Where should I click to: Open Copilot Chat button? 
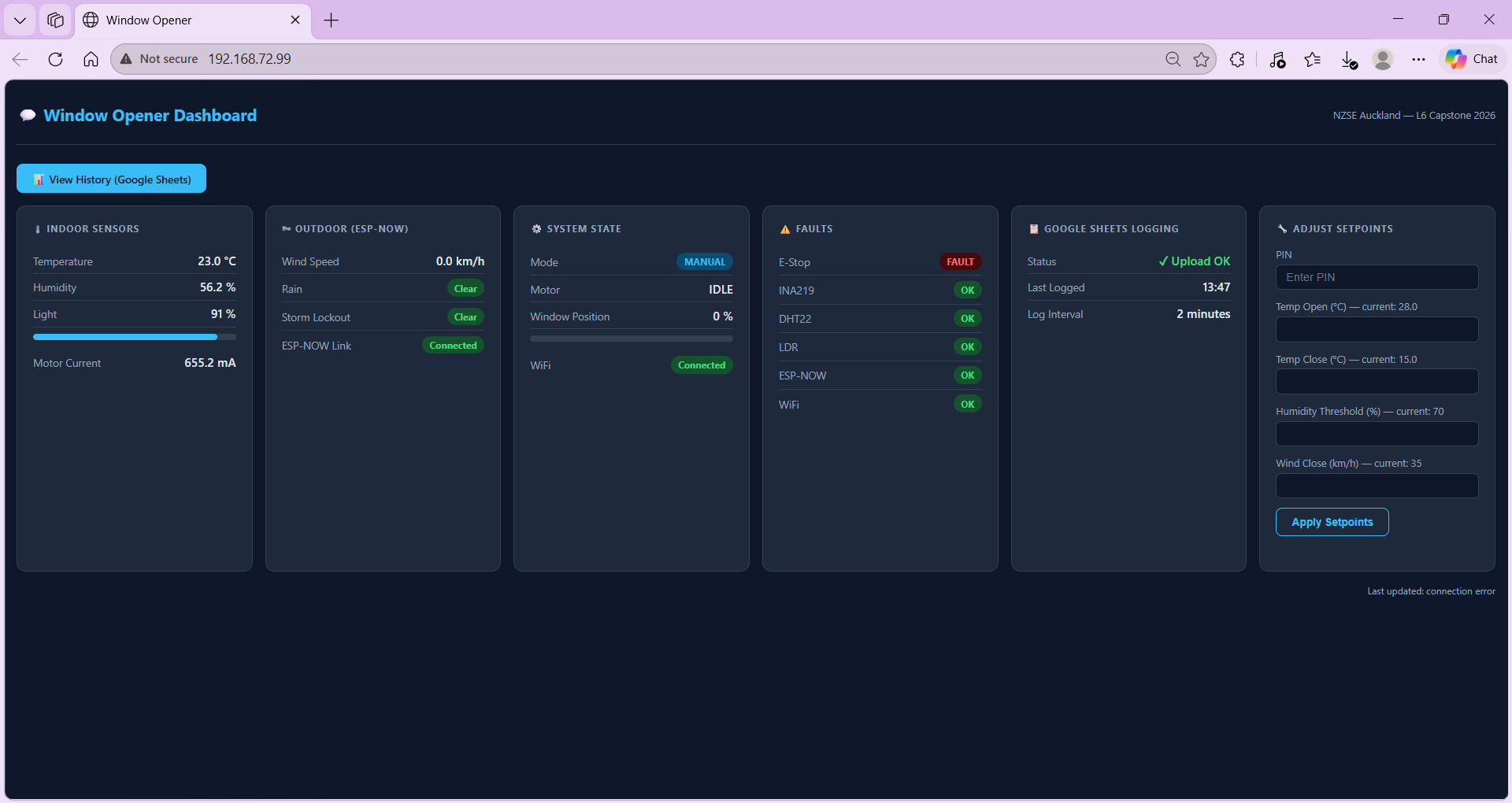point(1472,59)
